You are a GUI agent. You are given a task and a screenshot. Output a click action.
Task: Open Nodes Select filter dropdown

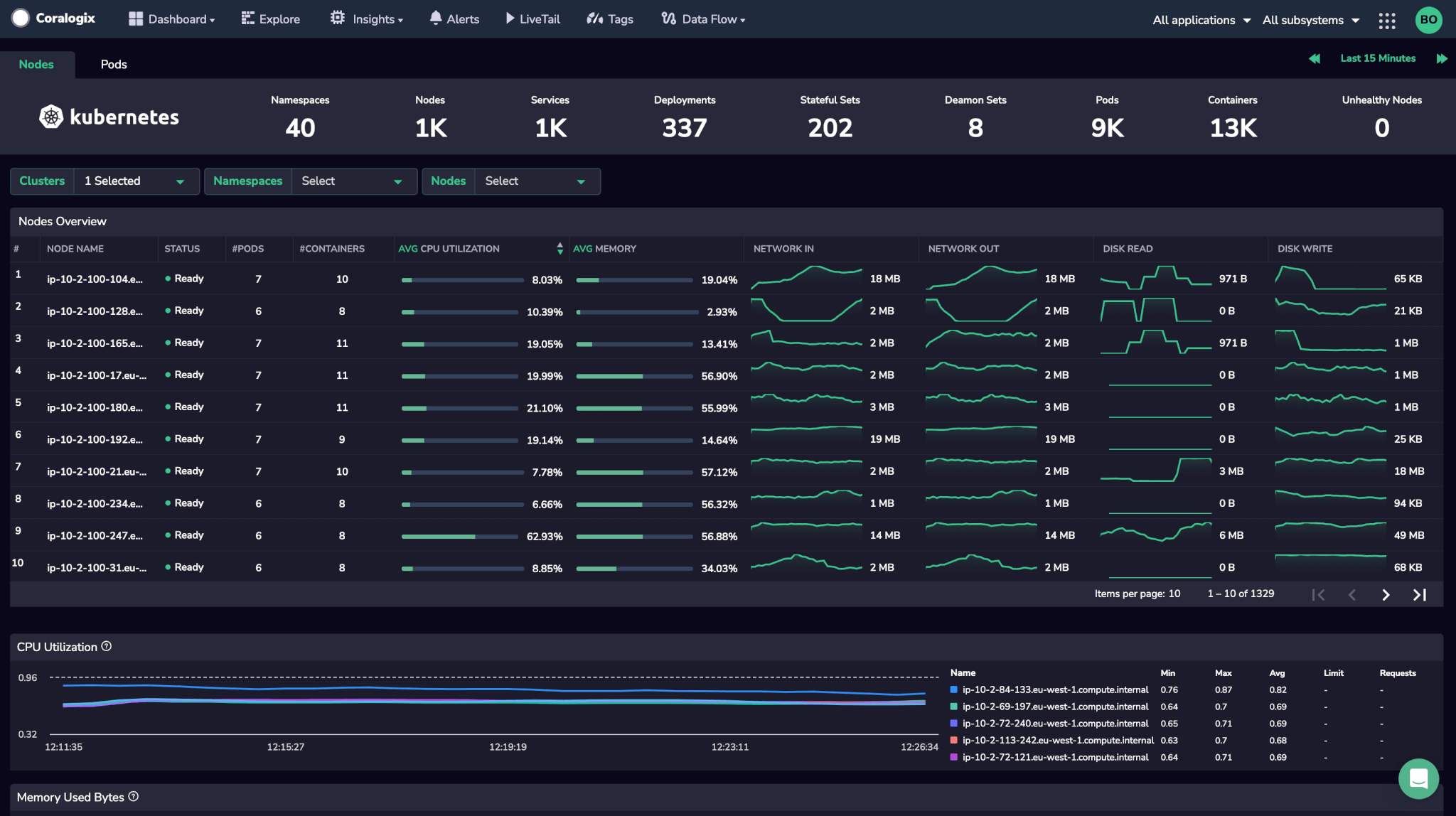(x=536, y=181)
